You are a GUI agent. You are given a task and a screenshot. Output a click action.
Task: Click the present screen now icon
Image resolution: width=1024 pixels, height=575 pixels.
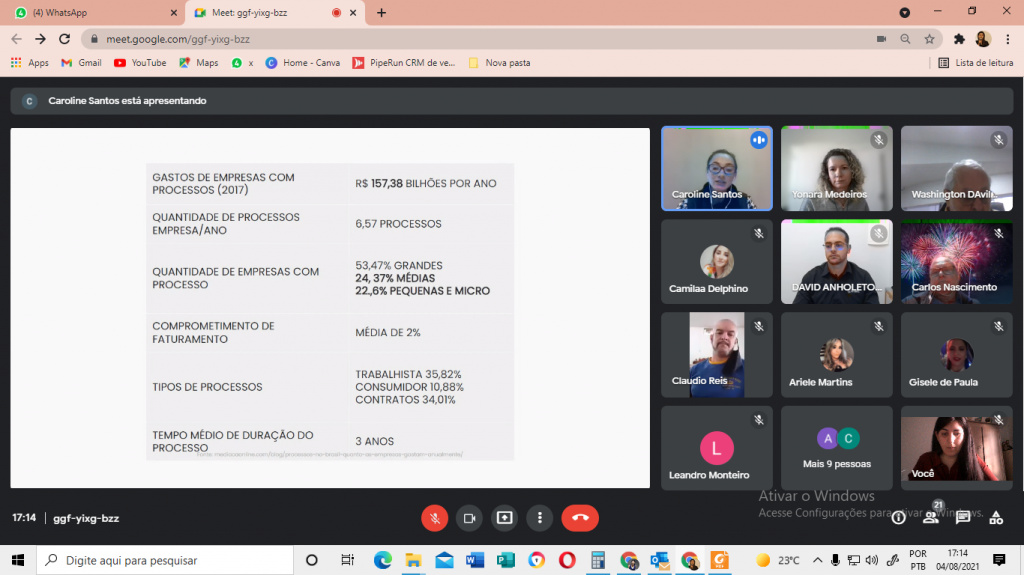(505, 518)
